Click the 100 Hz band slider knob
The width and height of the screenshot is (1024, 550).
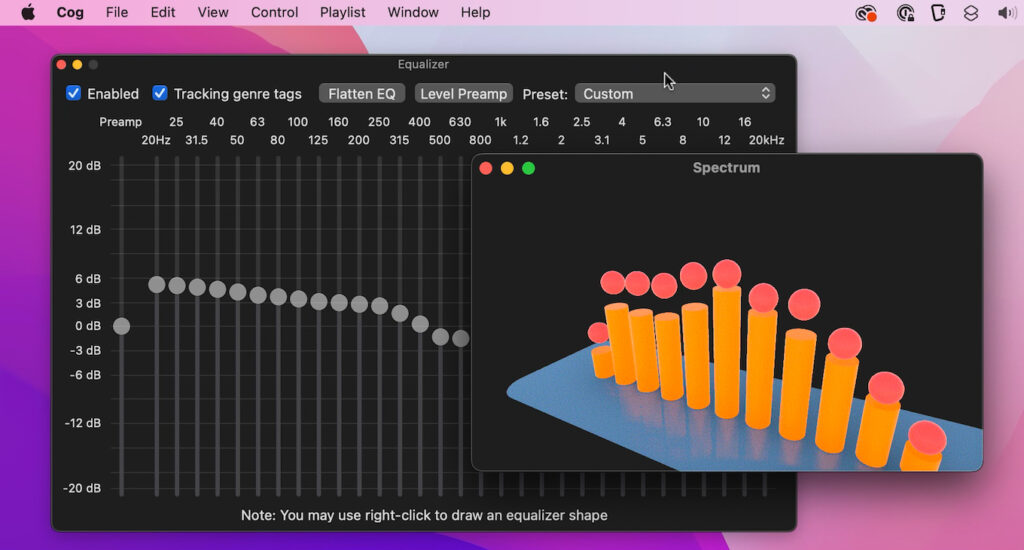tap(298, 299)
